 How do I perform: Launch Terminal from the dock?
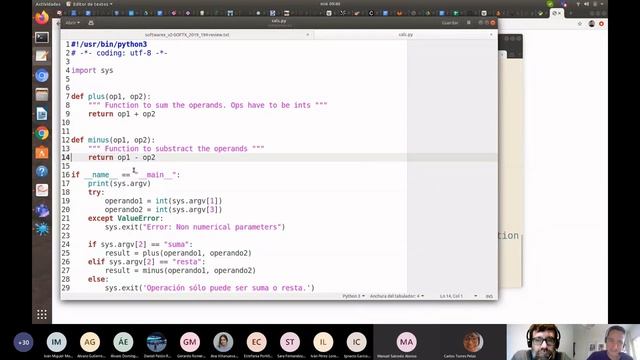click(x=42, y=38)
